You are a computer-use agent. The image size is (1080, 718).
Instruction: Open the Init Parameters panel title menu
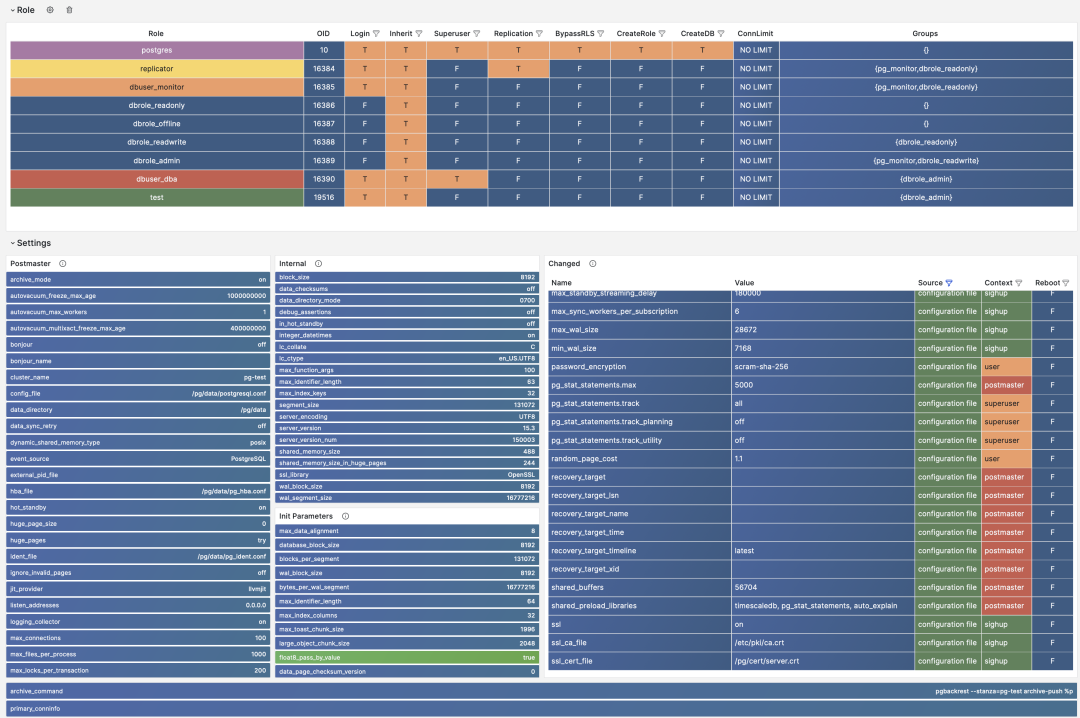click(306, 516)
